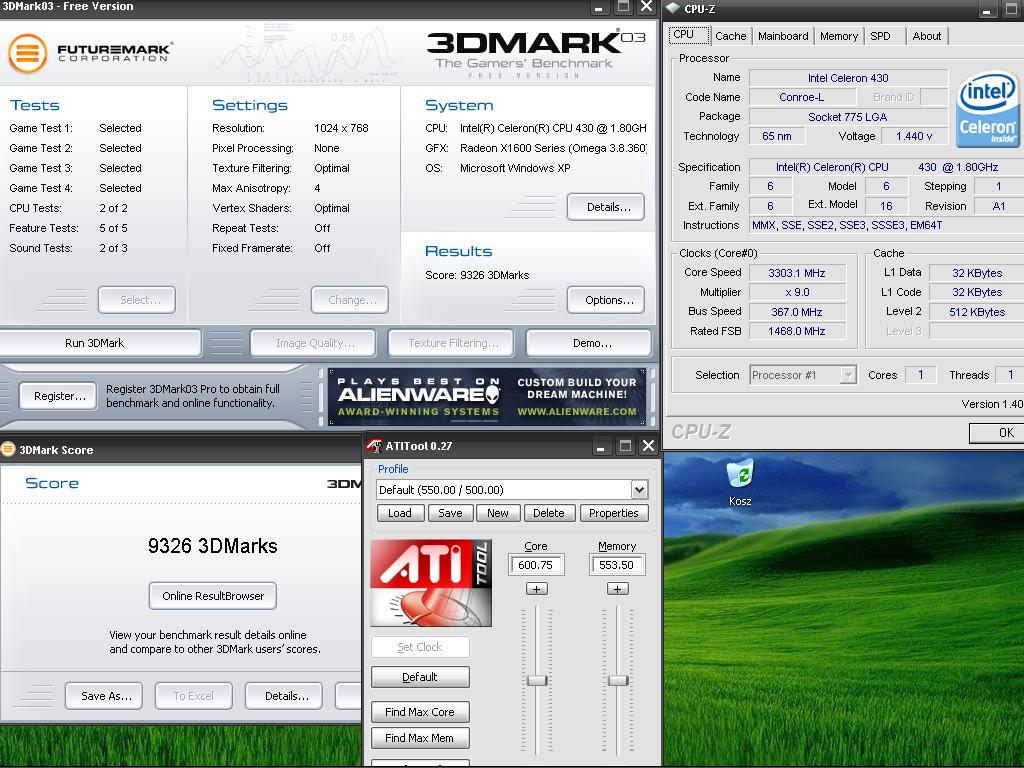Open system Details in 3DMark03
The image size is (1024, 768).
pos(606,207)
